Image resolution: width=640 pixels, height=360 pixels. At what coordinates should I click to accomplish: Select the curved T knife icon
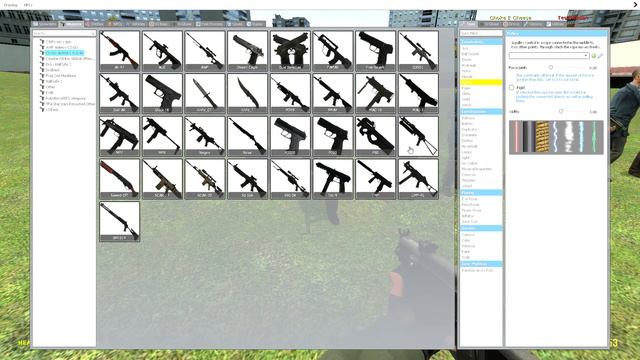coord(247,93)
